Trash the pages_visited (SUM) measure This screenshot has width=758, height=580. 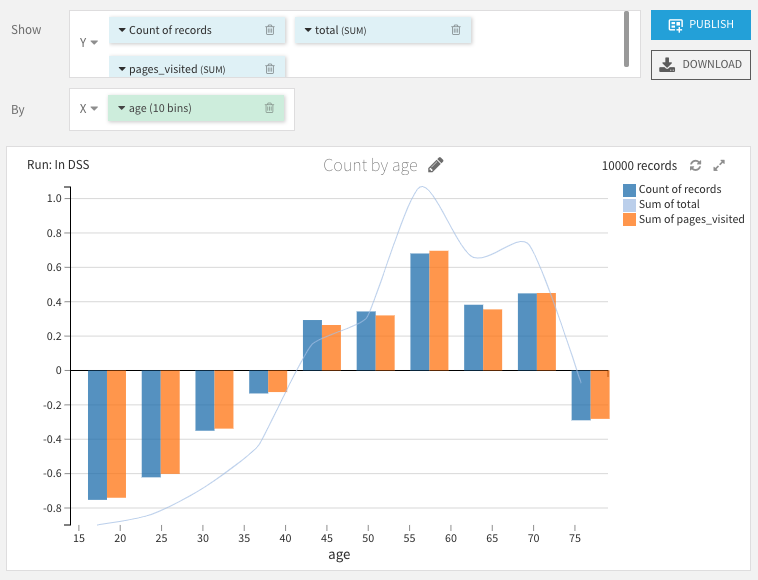(270, 69)
